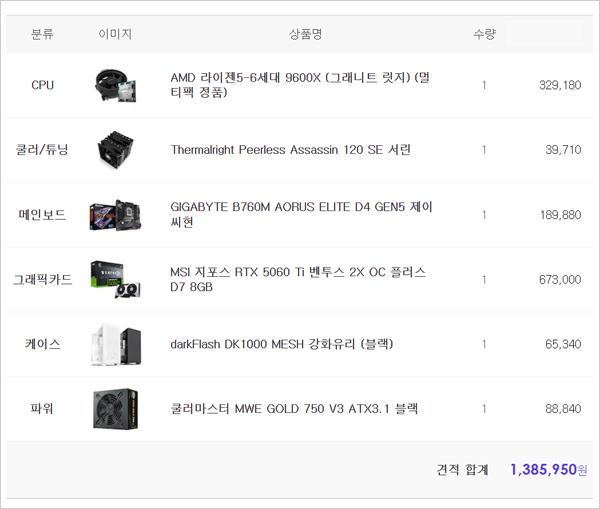The height and width of the screenshot is (509, 600).
Task: Open Thermalright Peerless Assassin 120 SE link
Action: [290, 150]
